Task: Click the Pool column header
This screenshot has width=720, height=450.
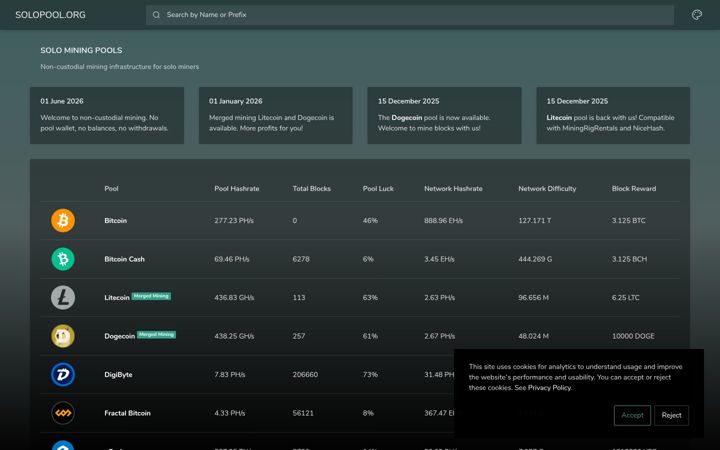Action: 111,189
